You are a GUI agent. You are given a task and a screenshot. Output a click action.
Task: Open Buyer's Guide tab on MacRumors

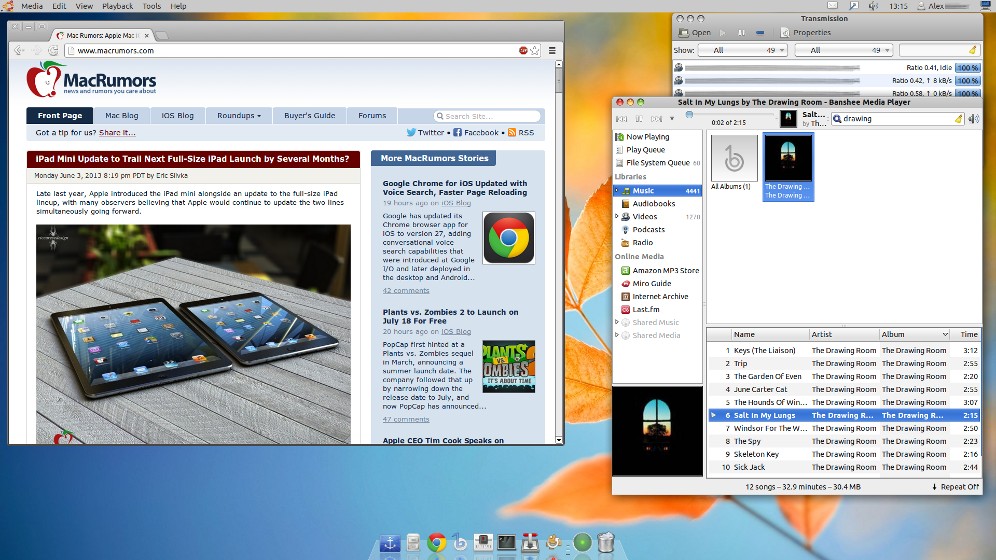309,116
